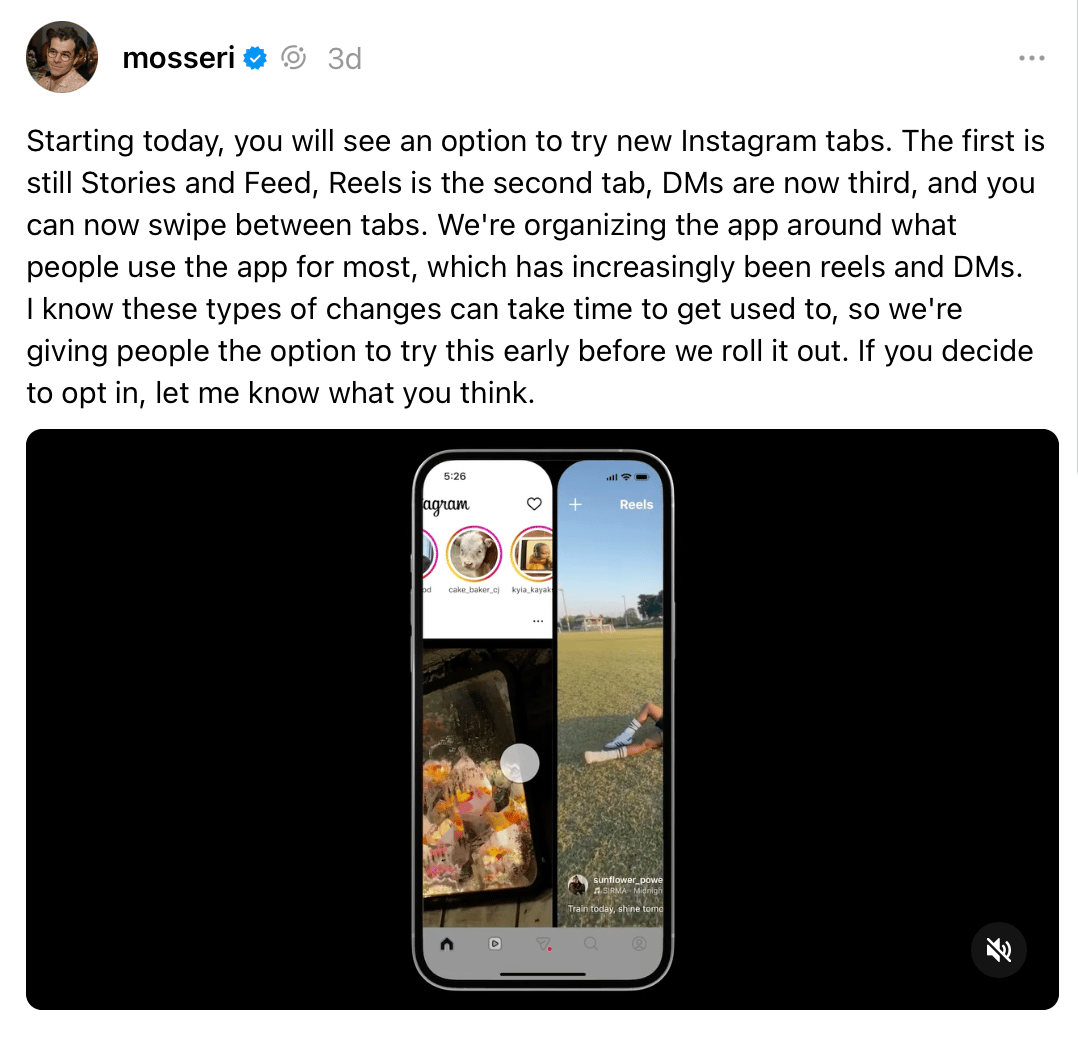Open mosseri's profile picture
Viewport: 1078px width, 1038px height.
pyautogui.click(x=62, y=57)
